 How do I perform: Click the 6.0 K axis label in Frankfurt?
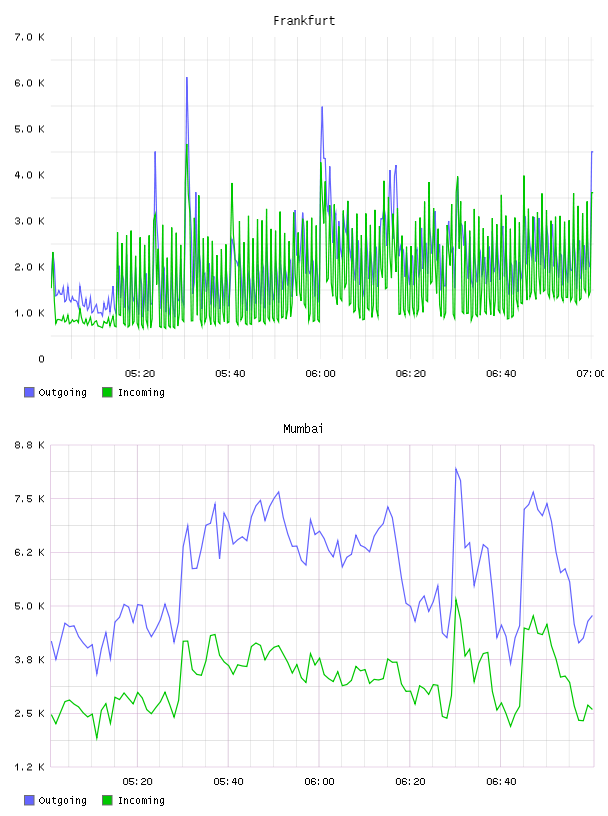30,83
